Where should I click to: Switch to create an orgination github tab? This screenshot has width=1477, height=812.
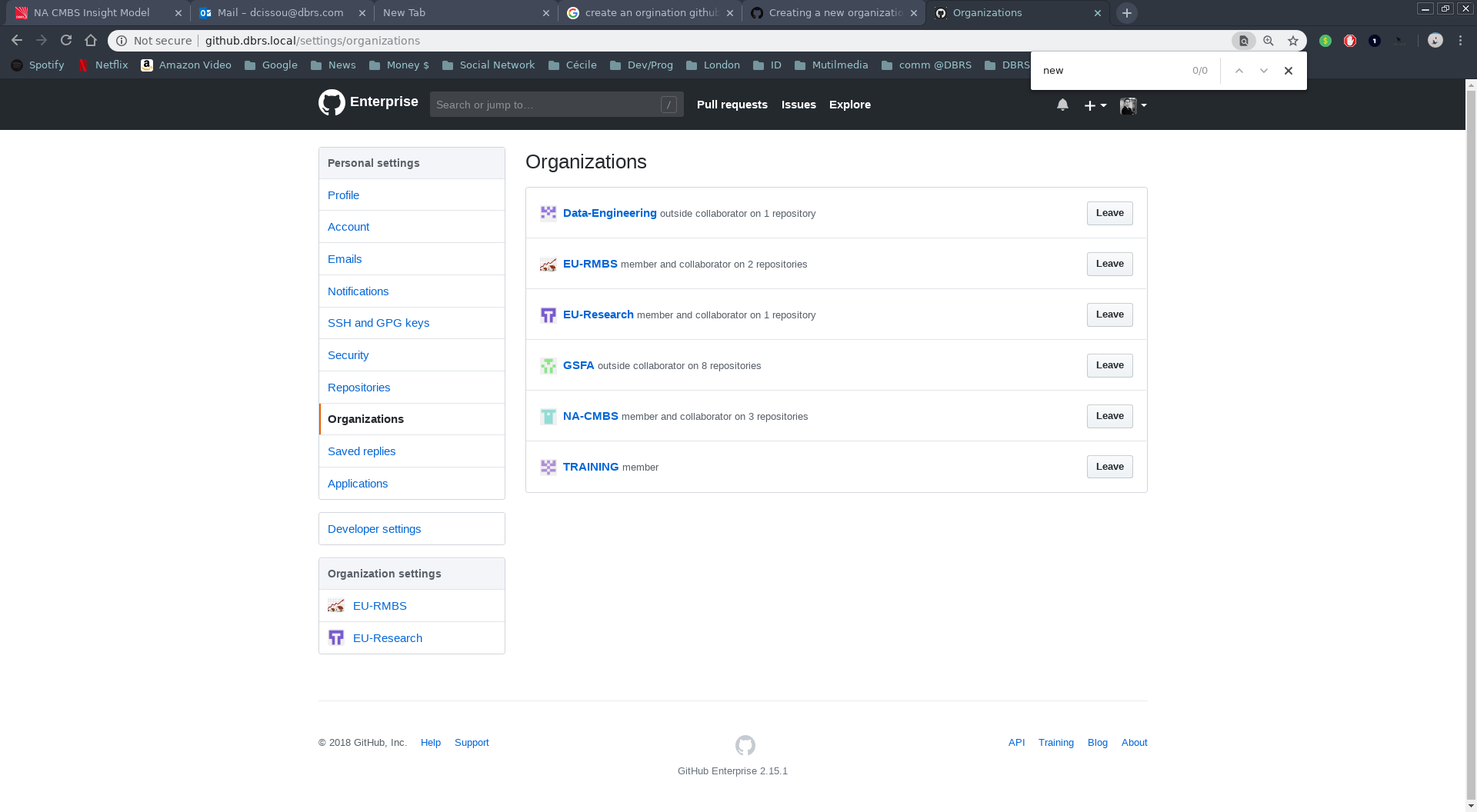point(651,13)
